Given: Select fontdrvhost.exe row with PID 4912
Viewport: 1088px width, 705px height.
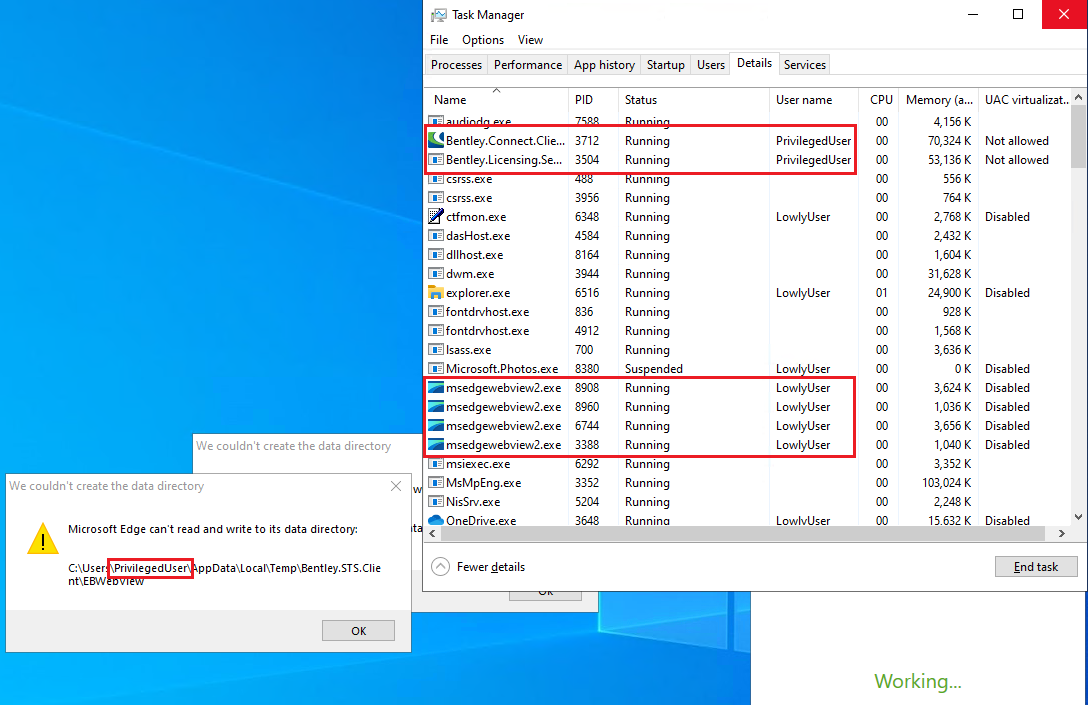Looking at the screenshot, I should pyautogui.click(x=749, y=330).
